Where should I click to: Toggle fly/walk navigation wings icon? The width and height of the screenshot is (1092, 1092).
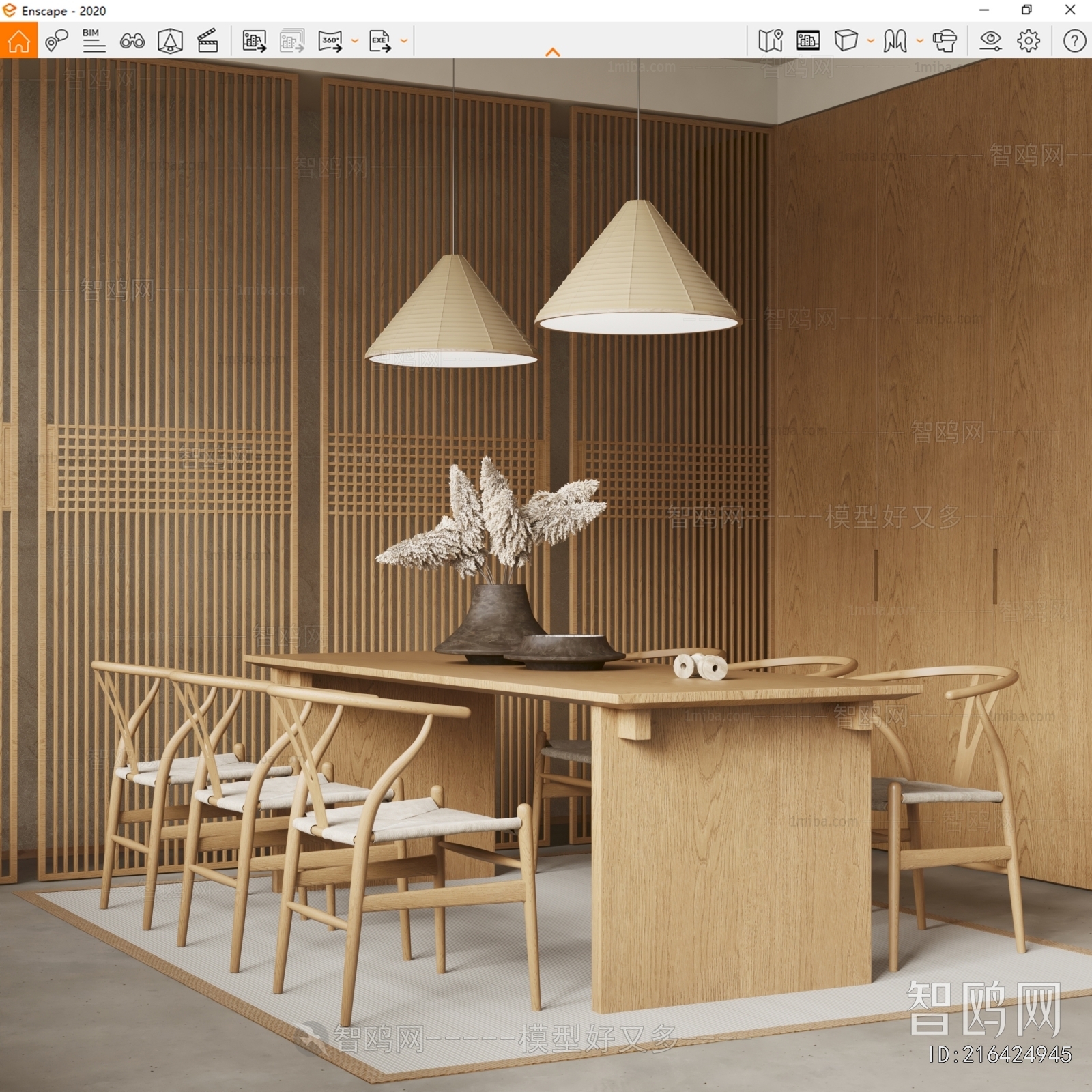tap(895, 41)
